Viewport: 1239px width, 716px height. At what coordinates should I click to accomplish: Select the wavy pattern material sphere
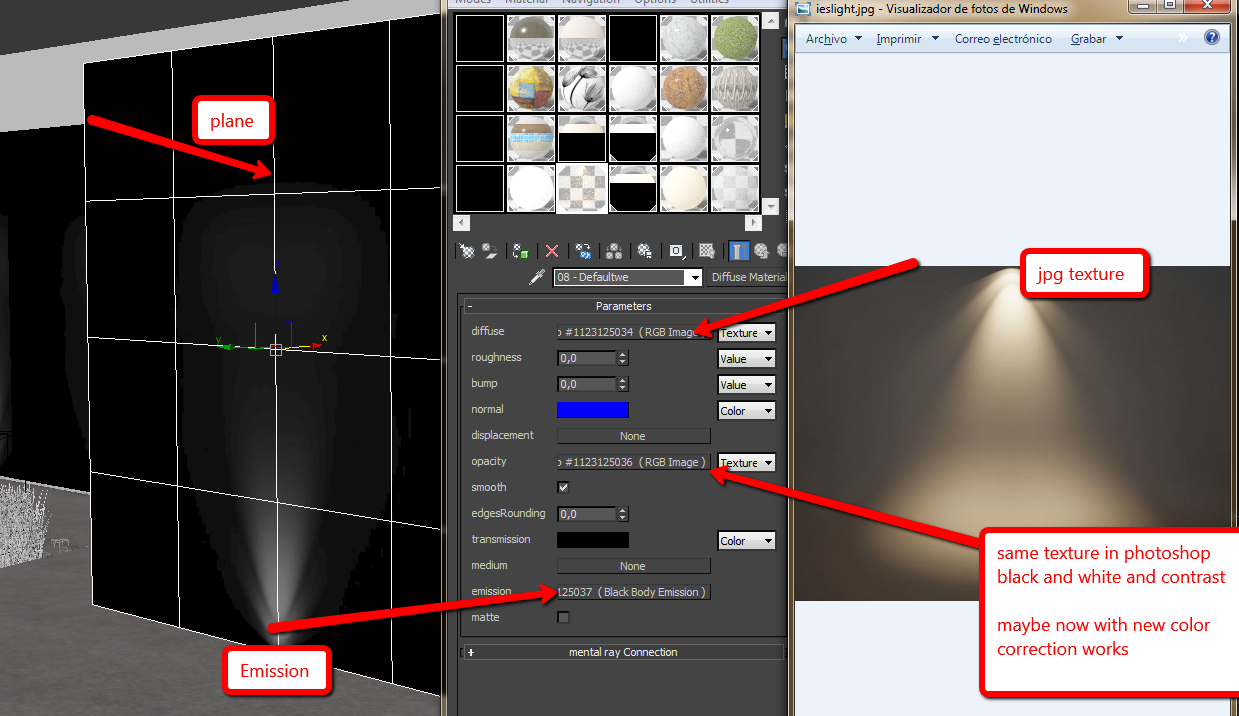735,88
